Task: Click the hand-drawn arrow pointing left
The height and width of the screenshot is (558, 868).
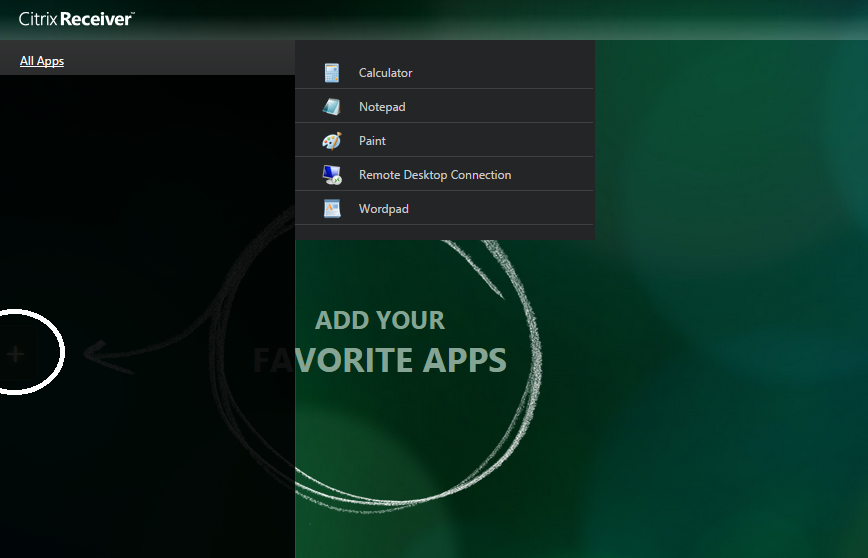Action: coord(110,354)
